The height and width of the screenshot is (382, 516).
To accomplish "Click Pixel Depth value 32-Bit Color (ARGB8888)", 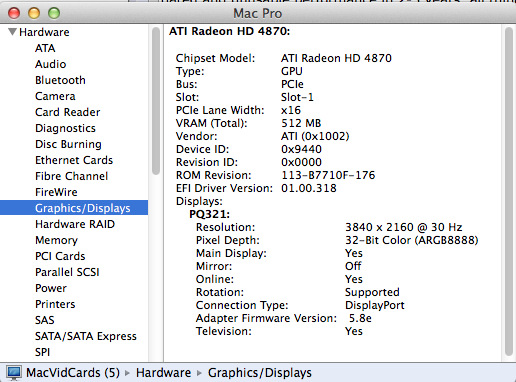I will click(x=412, y=240).
